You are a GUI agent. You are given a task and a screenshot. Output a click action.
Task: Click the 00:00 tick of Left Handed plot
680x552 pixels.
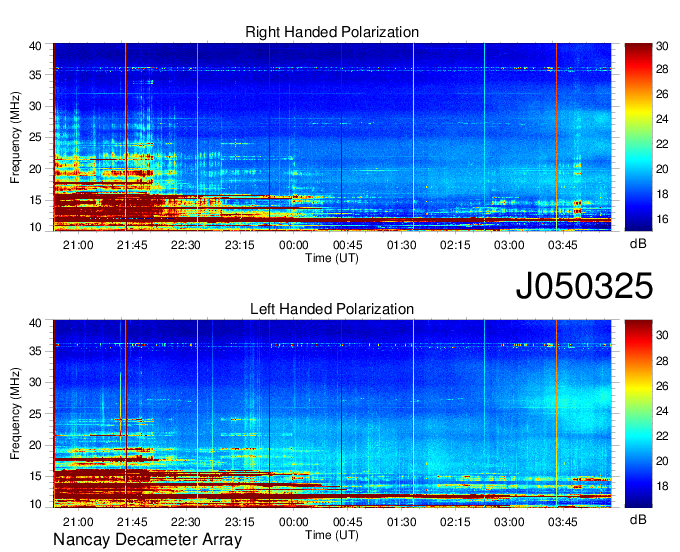coord(294,522)
